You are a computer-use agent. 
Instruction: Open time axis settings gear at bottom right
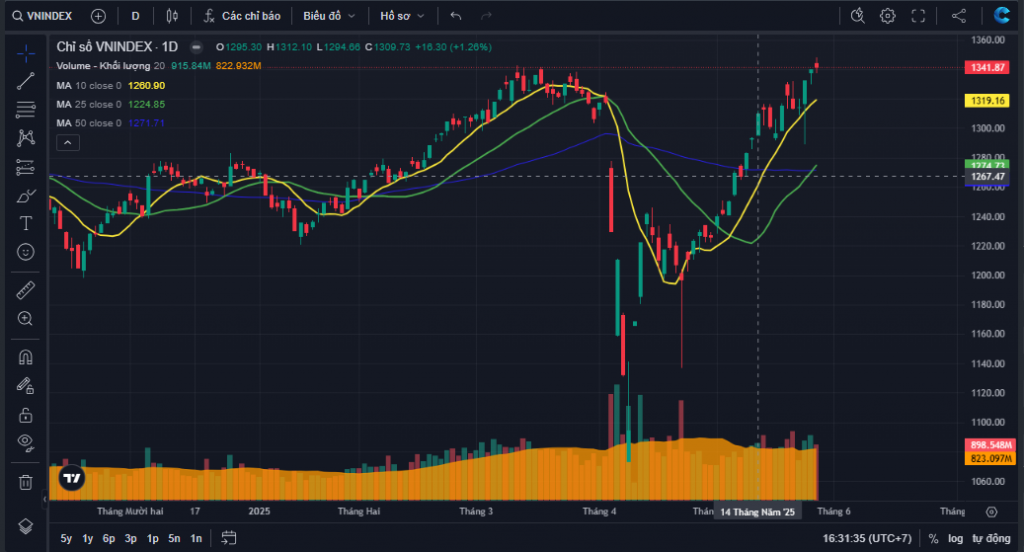(x=991, y=512)
